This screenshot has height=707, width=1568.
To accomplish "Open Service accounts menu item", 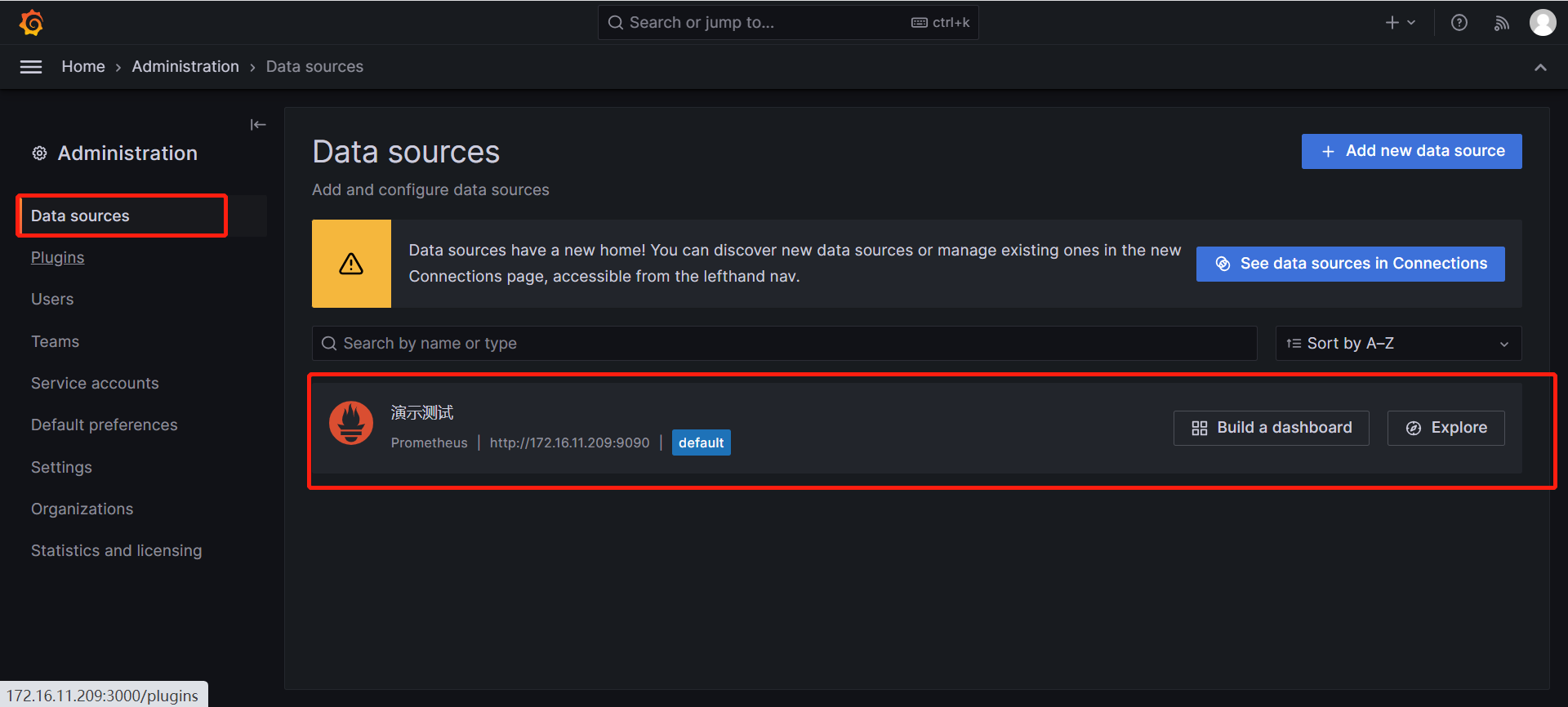I will [x=95, y=383].
